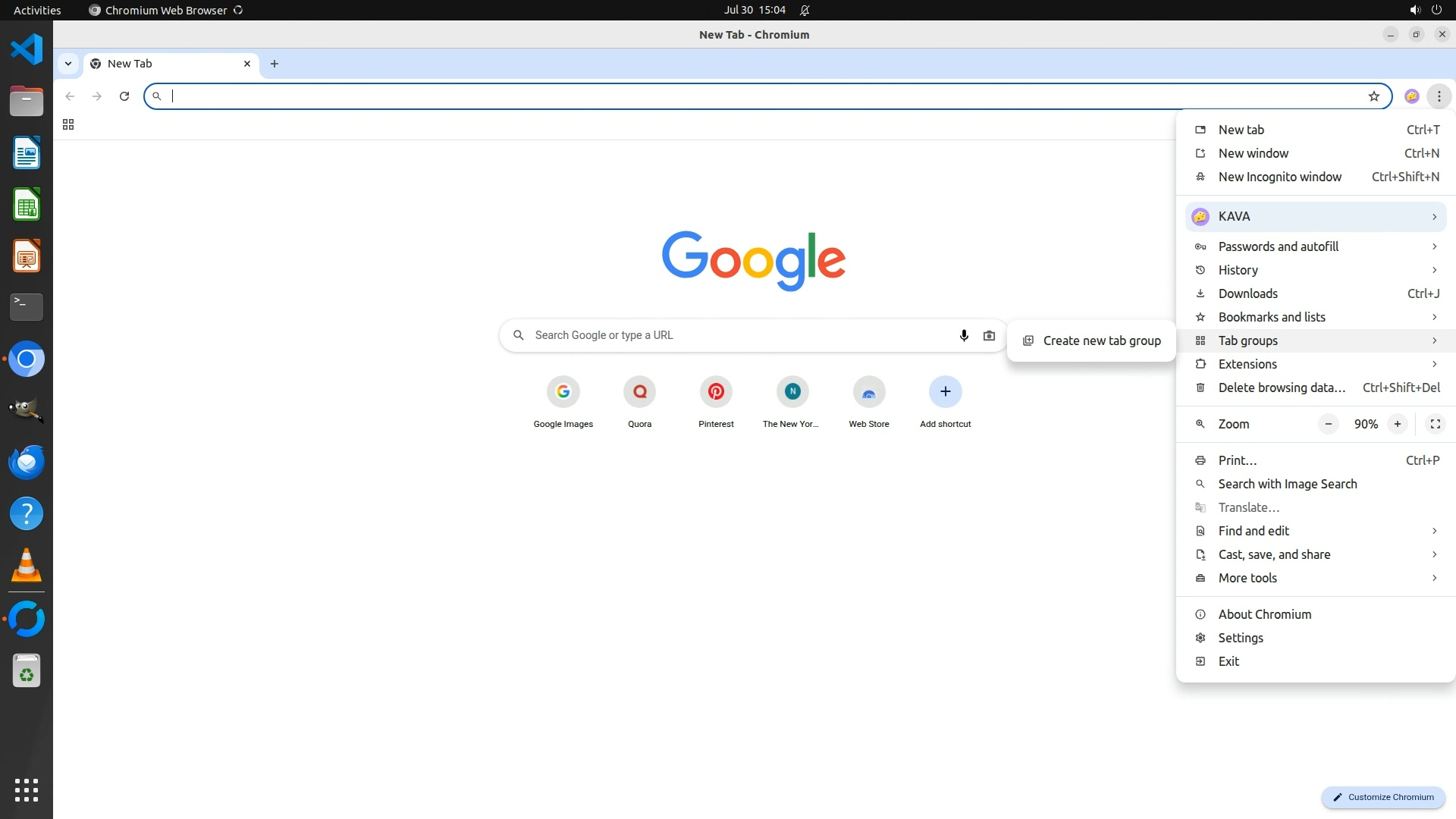Enter fullscreen using the zoom row icon
Screen dimensions: 1456x819
(1435, 424)
